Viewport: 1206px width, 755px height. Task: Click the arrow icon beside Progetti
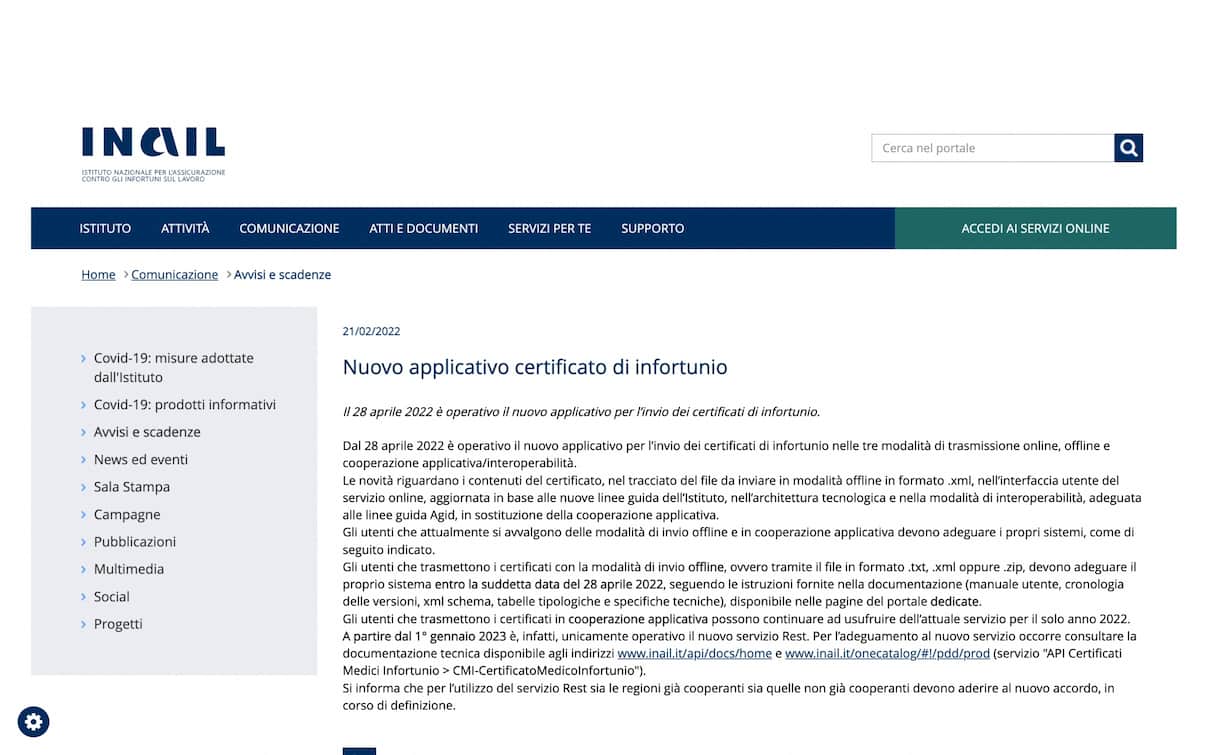pos(83,623)
